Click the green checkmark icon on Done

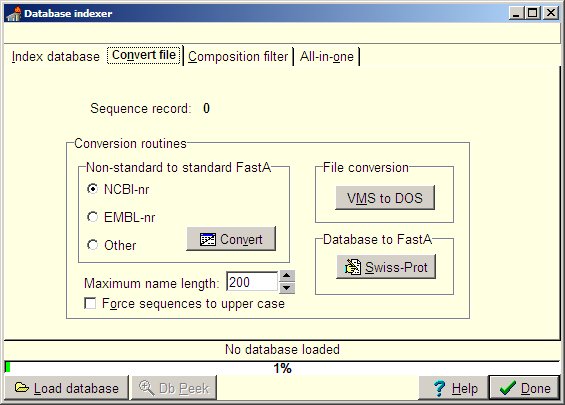point(508,388)
